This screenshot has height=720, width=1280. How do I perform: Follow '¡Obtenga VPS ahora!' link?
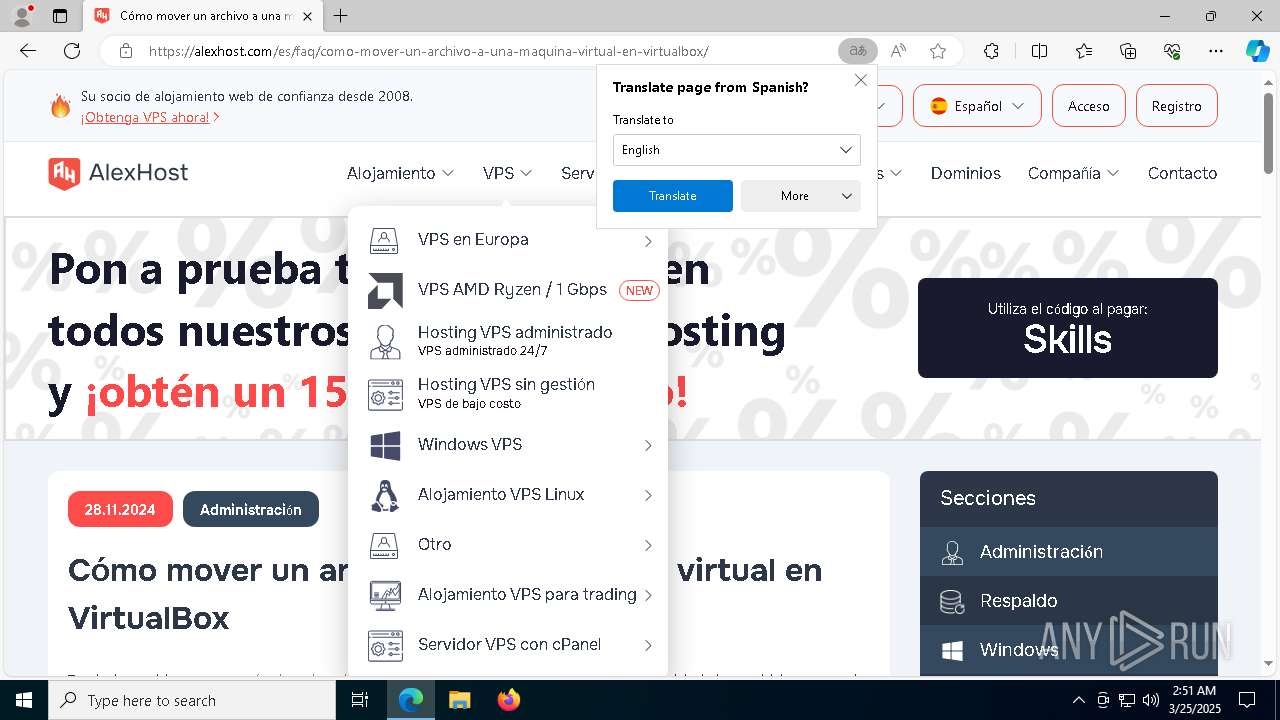coord(150,117)
